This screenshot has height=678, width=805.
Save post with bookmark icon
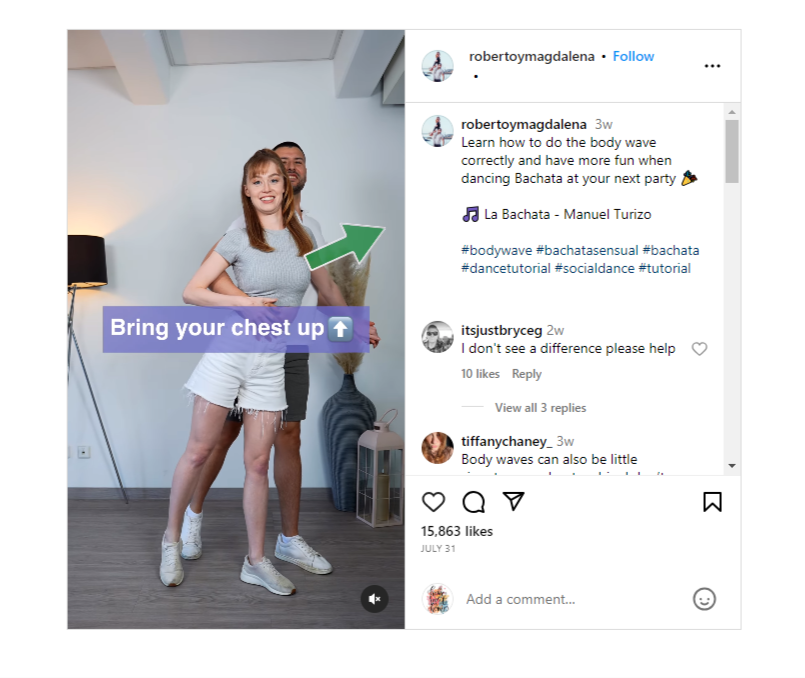click(x=712, y=502)
